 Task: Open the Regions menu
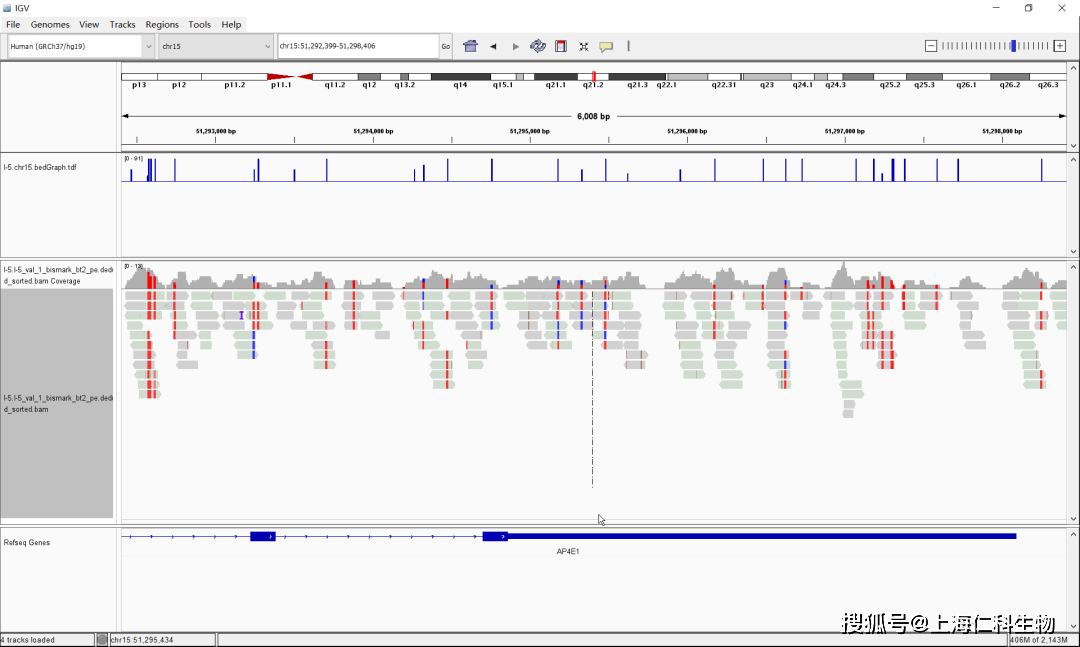click(x=162, y=24)
